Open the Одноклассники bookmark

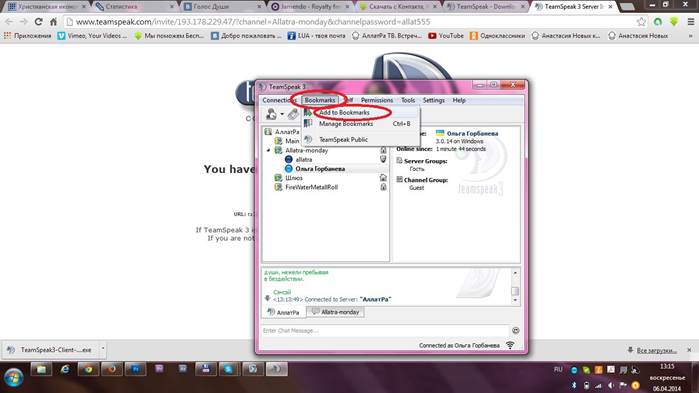pyautogui.click(x=498, y=36)
